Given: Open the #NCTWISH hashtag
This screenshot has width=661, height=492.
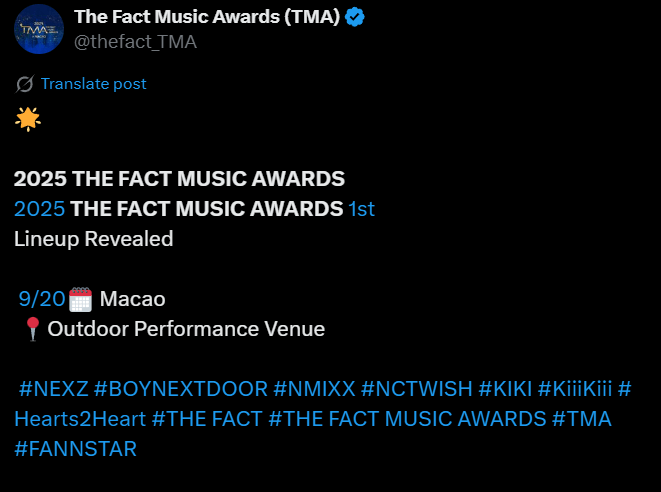Looking at the screenshot, I should tap(416, 389).
